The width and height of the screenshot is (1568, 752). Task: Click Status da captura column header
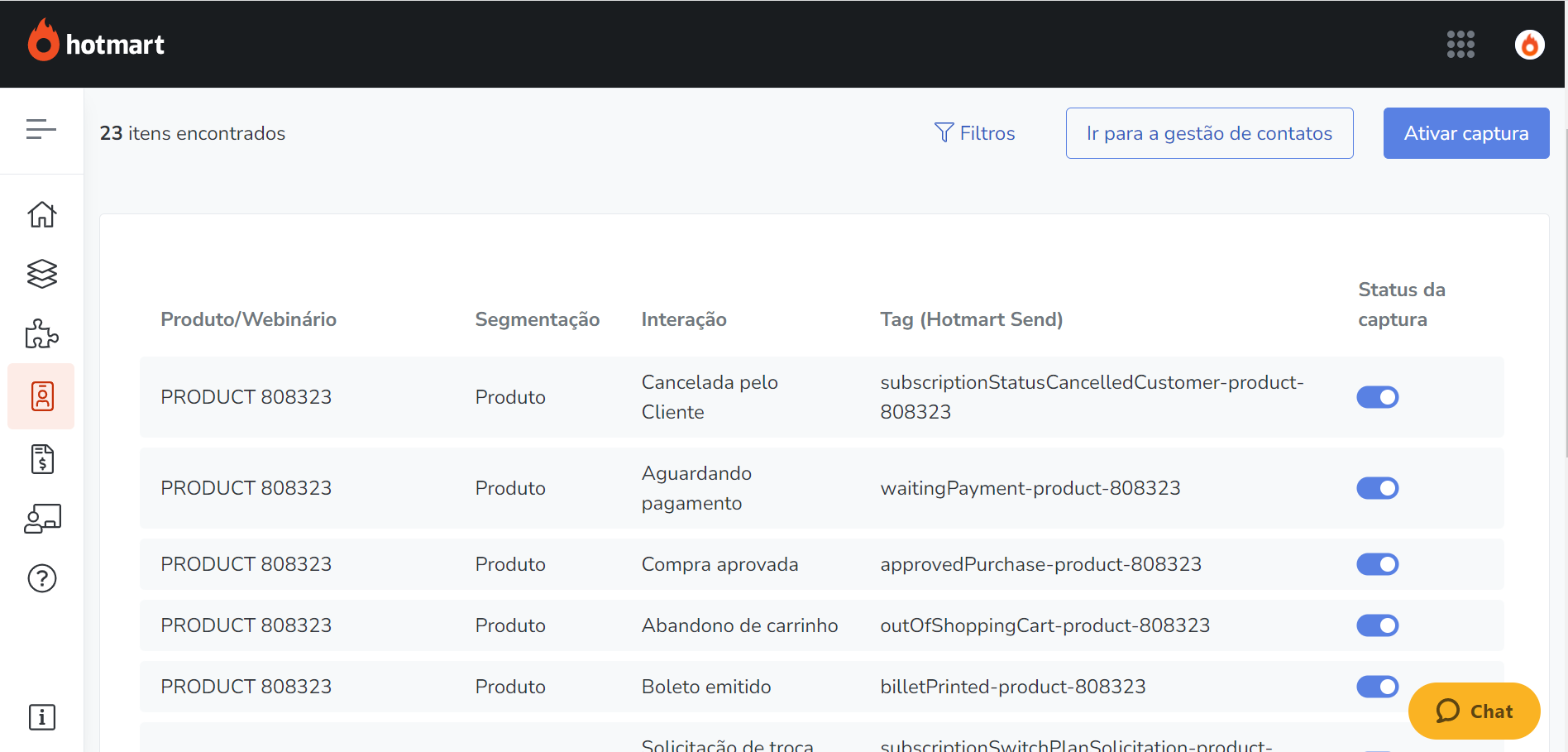(1402, 304)
